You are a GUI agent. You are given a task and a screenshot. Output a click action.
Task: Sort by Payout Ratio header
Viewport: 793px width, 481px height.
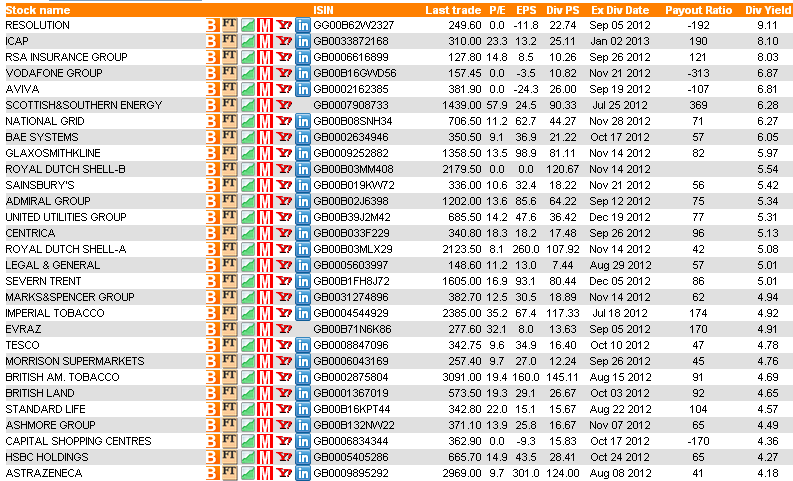[698, 10]
